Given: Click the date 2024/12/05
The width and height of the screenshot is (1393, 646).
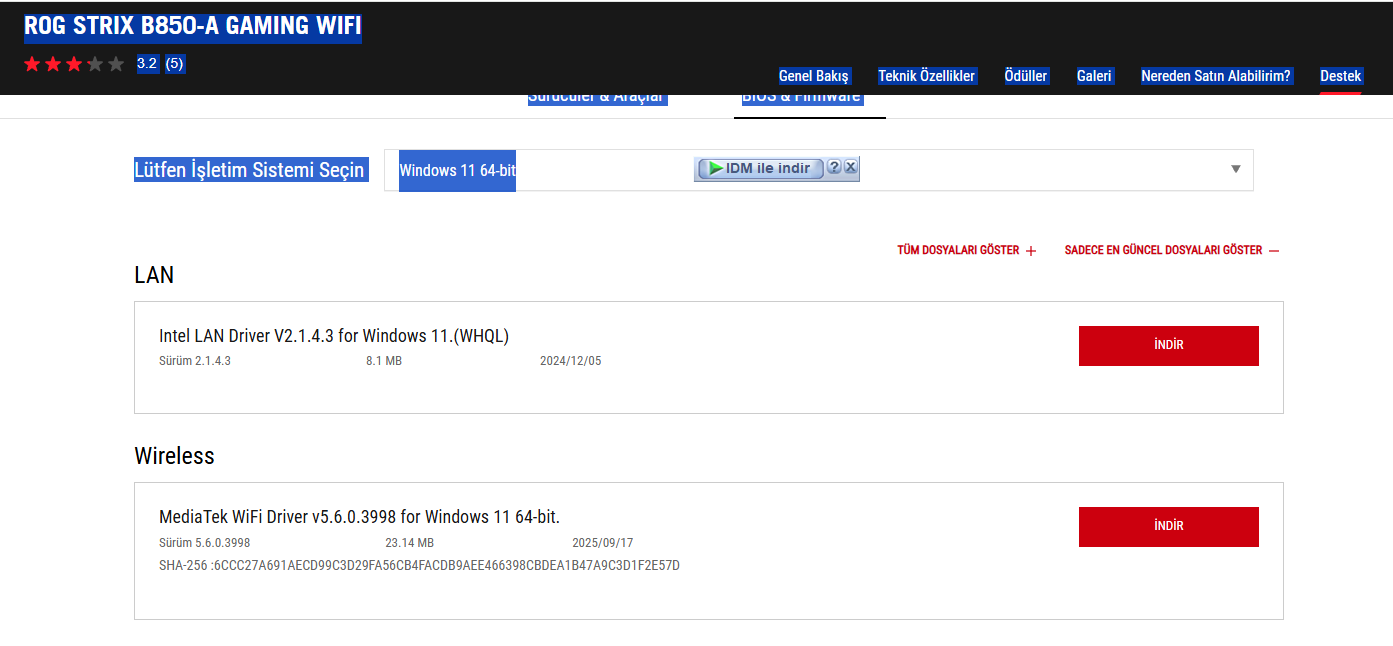Looking at the screenshot, I should click(x=571, y=361).
